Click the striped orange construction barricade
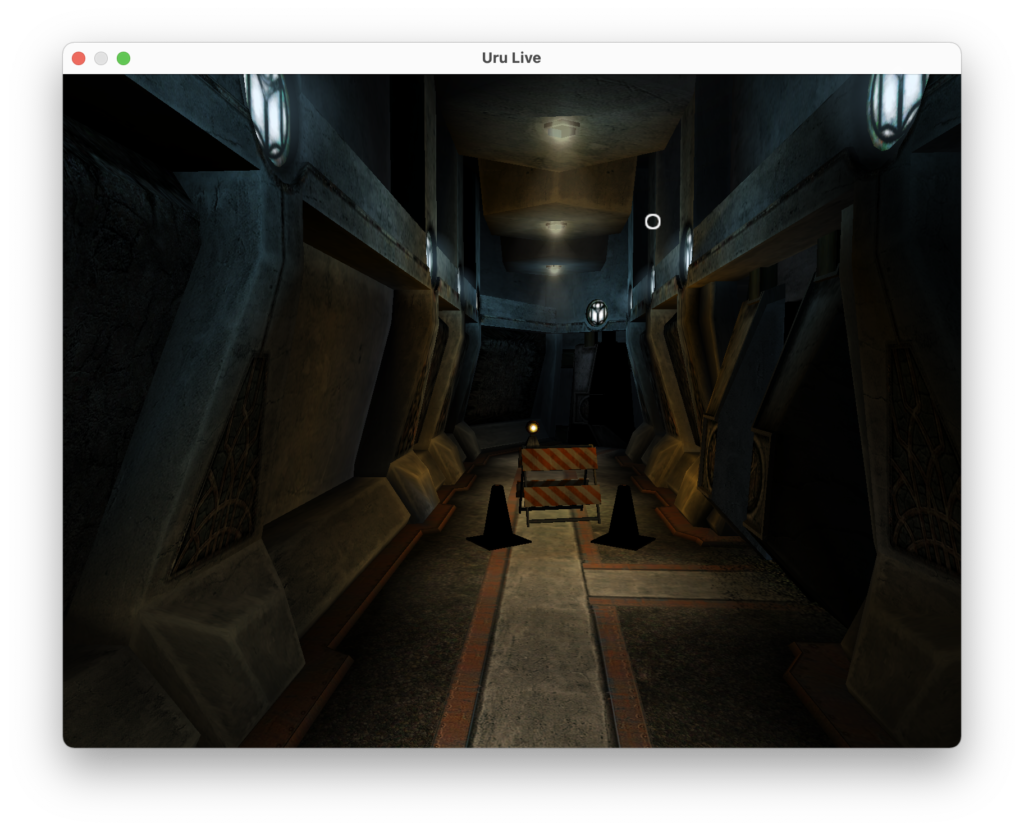Viewport: 1024px width, 831px height. pos(560,483)
